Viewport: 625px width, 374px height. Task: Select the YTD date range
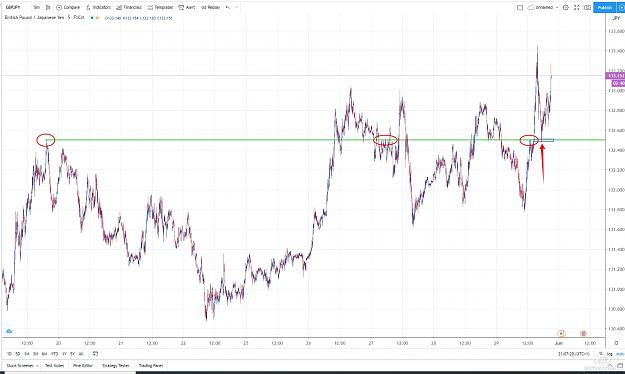click(x=54, y=354)
